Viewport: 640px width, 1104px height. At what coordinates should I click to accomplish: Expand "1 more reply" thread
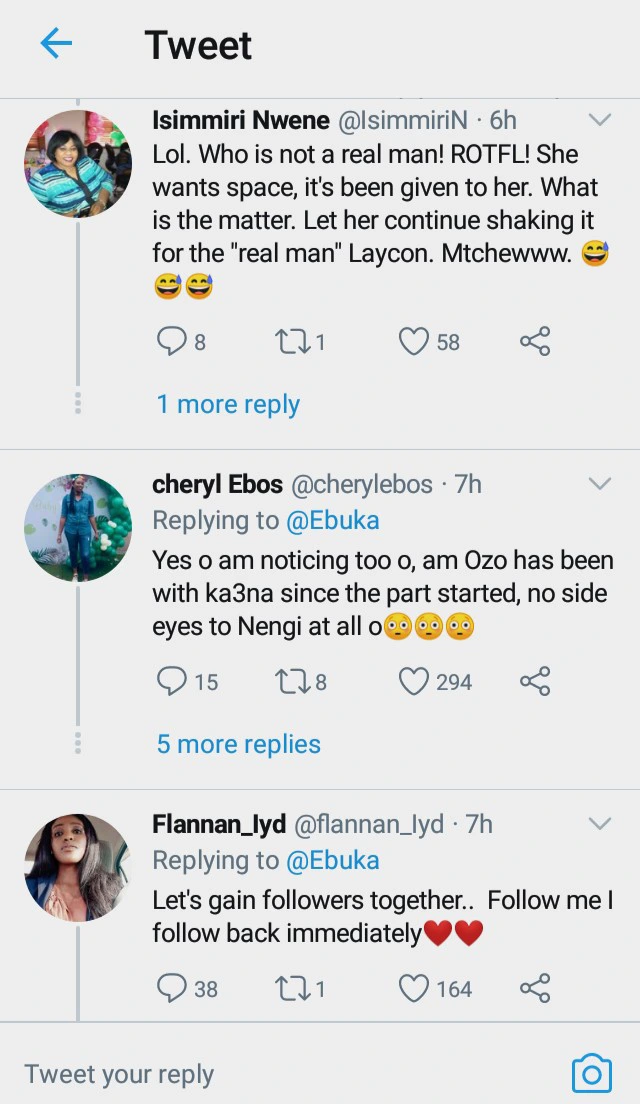[228, 404]
